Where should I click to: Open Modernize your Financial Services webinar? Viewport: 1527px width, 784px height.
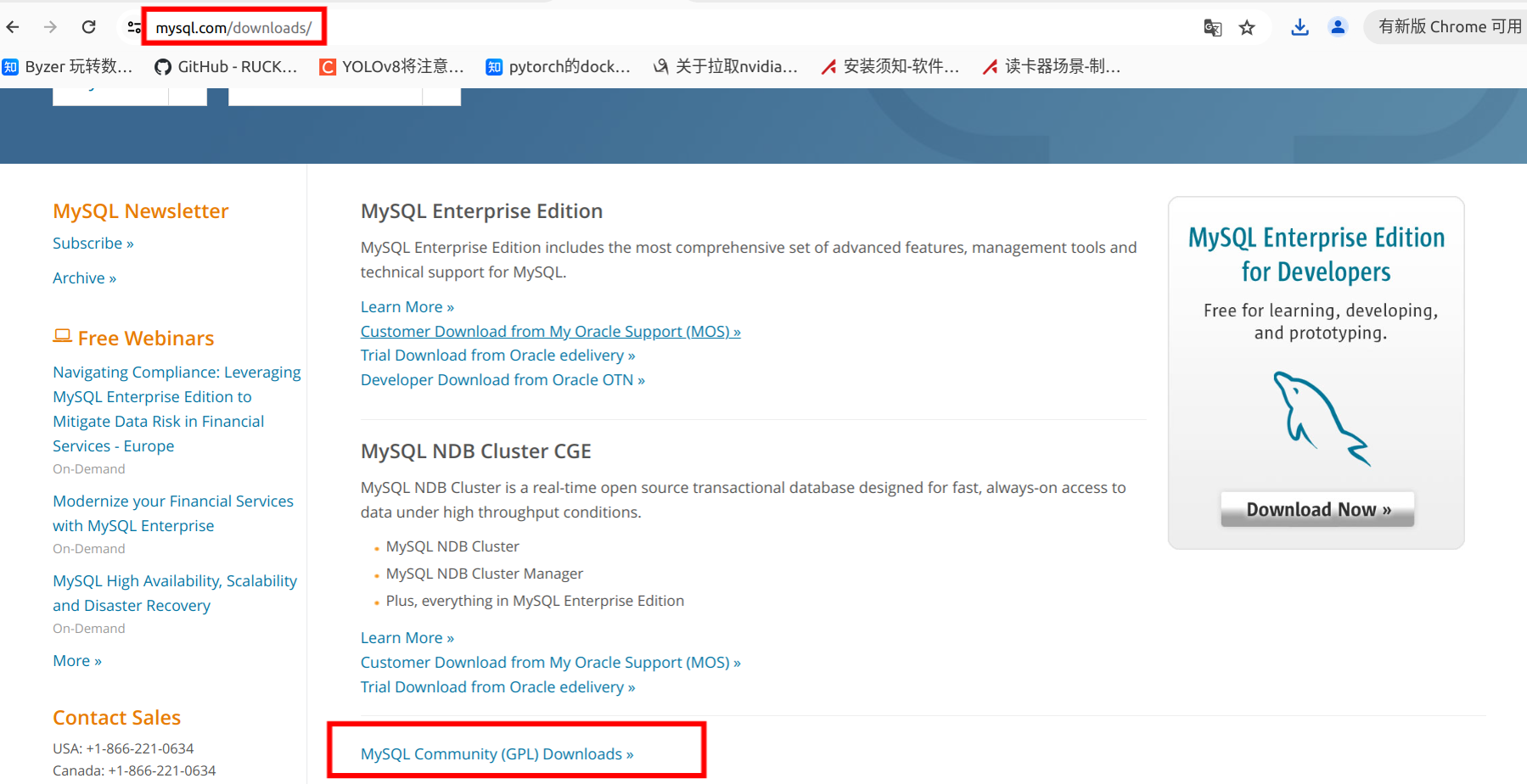pyautogui.click(x=173, y=513)
